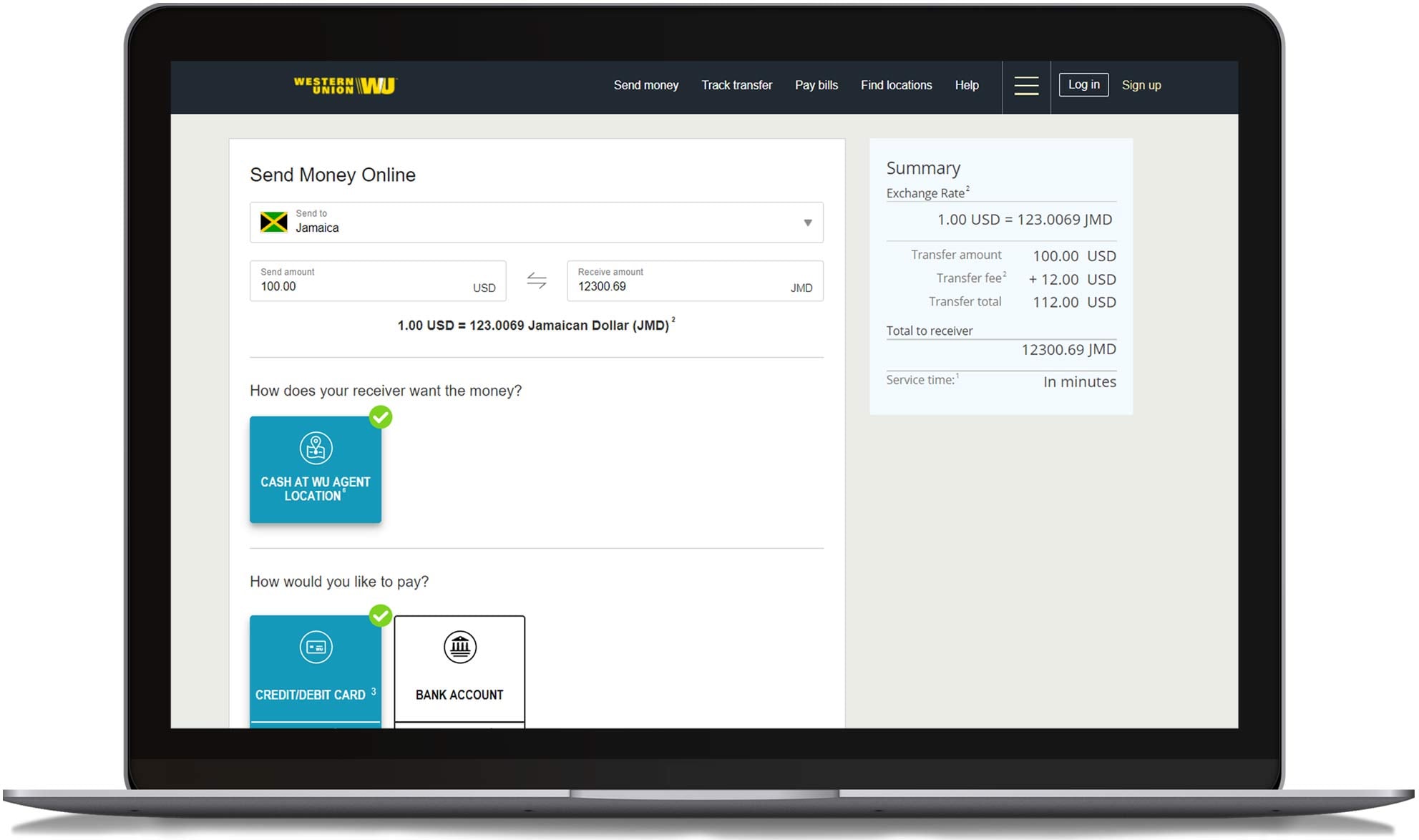The image size is (1419, 840).
Task: Click green checkmark on Cash at WU Agent
Action: [x=381, y=417]
